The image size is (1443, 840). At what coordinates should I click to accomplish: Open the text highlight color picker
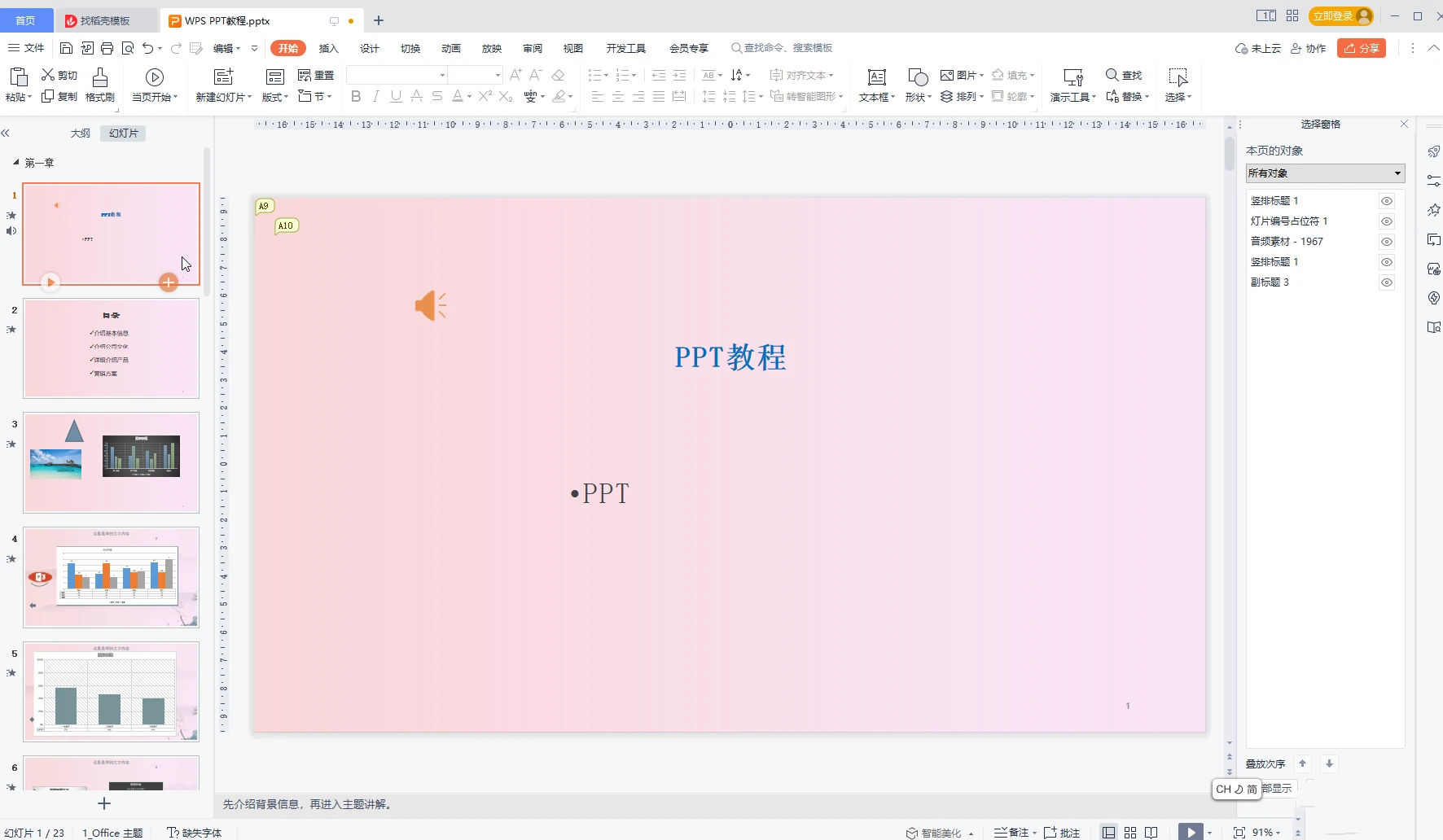[562, 96]
